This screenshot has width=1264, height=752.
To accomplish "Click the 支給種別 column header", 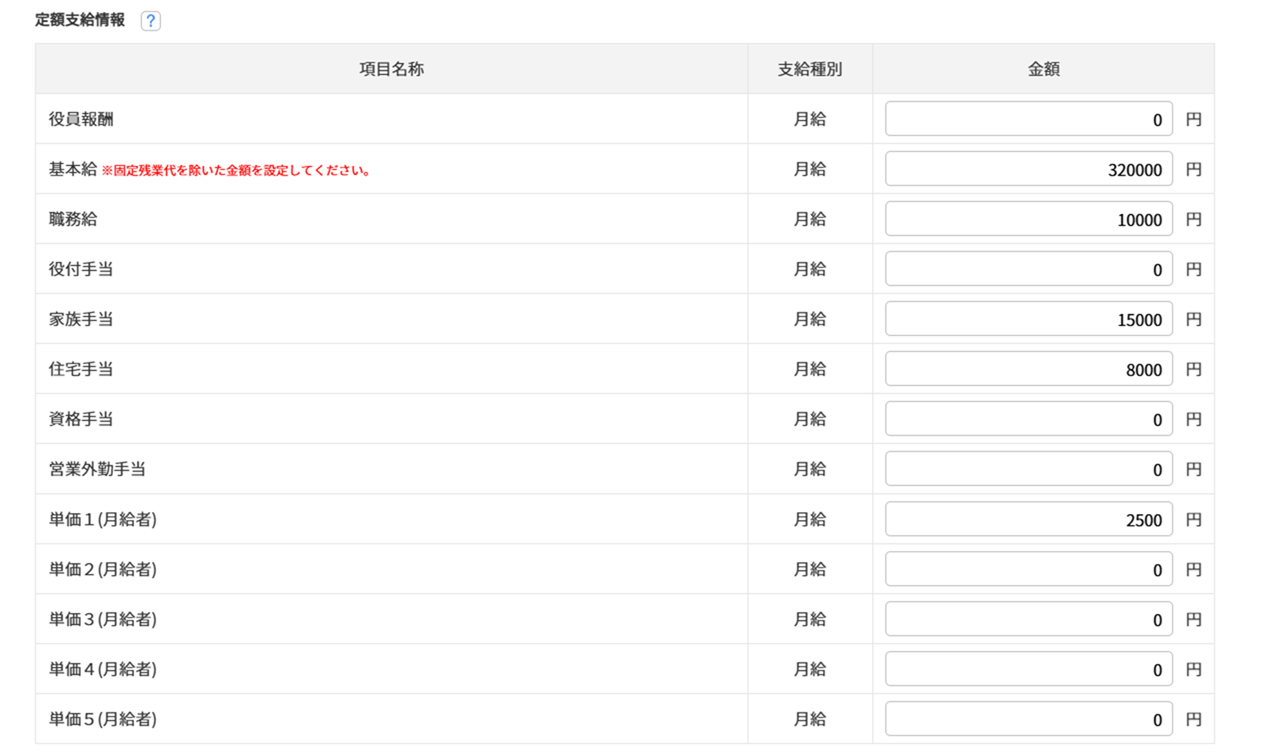I will pos(810,69).
